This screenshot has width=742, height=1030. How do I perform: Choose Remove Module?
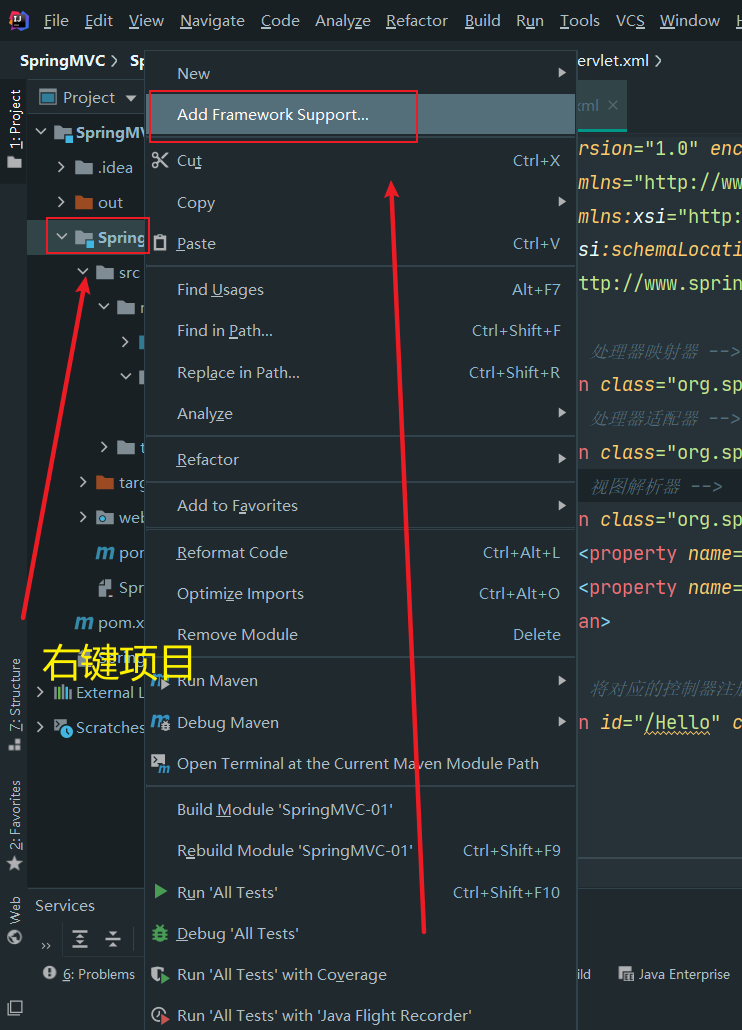point(360,635)
